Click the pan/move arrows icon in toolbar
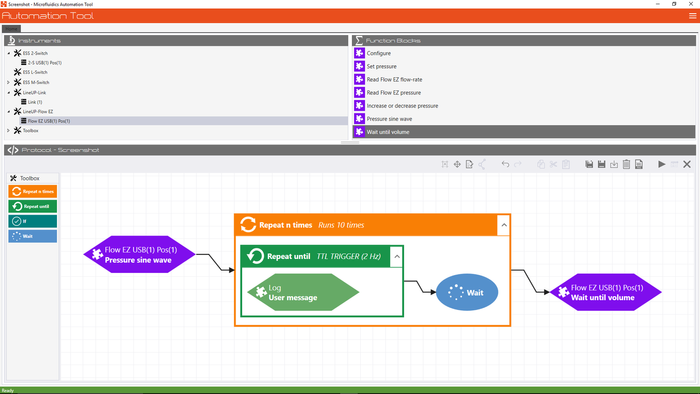Viewport: 700px width, 394px height. (457, 164)
